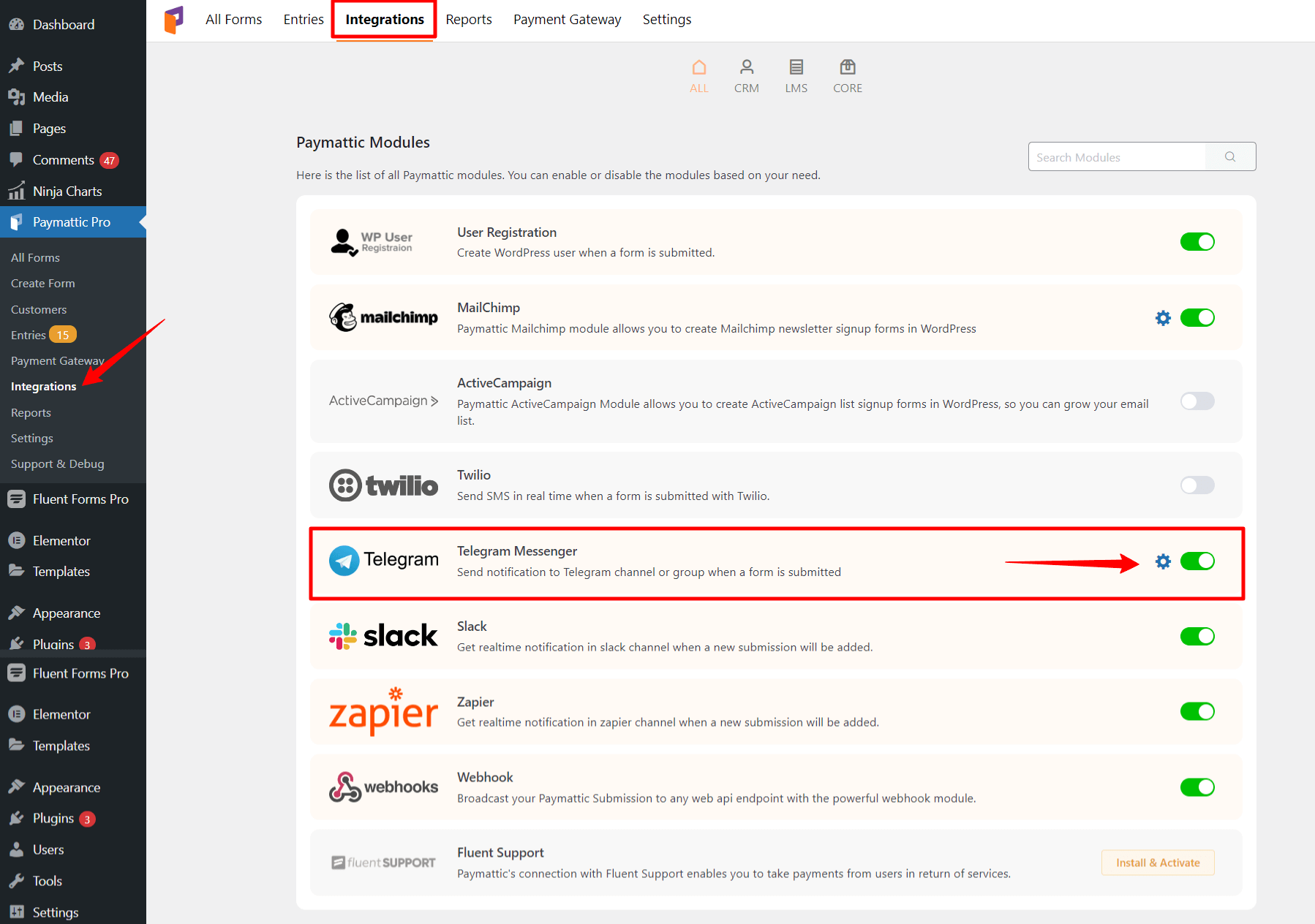1315x924 pixels.
Task: Switch to the Reports top tab
Action: click(469, 20)
